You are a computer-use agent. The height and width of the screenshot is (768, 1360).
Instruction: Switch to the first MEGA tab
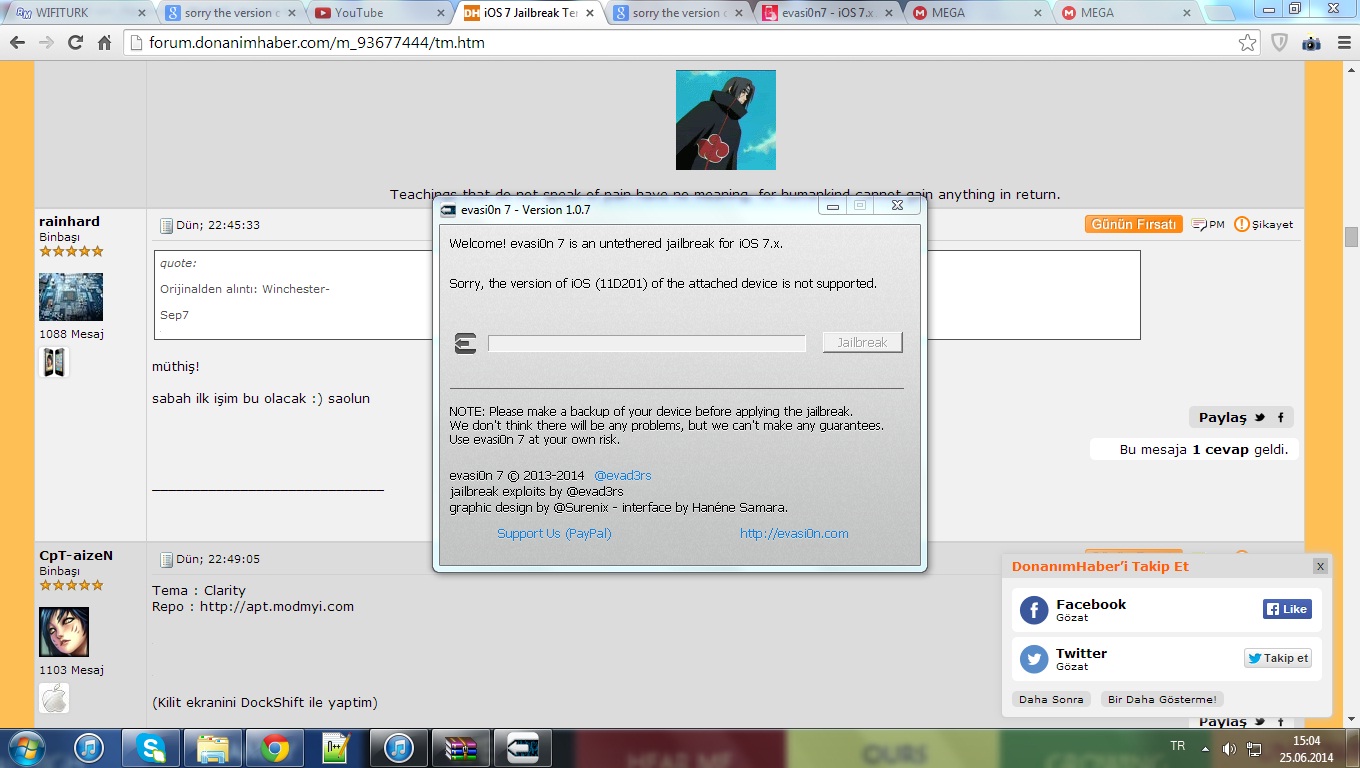pos(975,13)
